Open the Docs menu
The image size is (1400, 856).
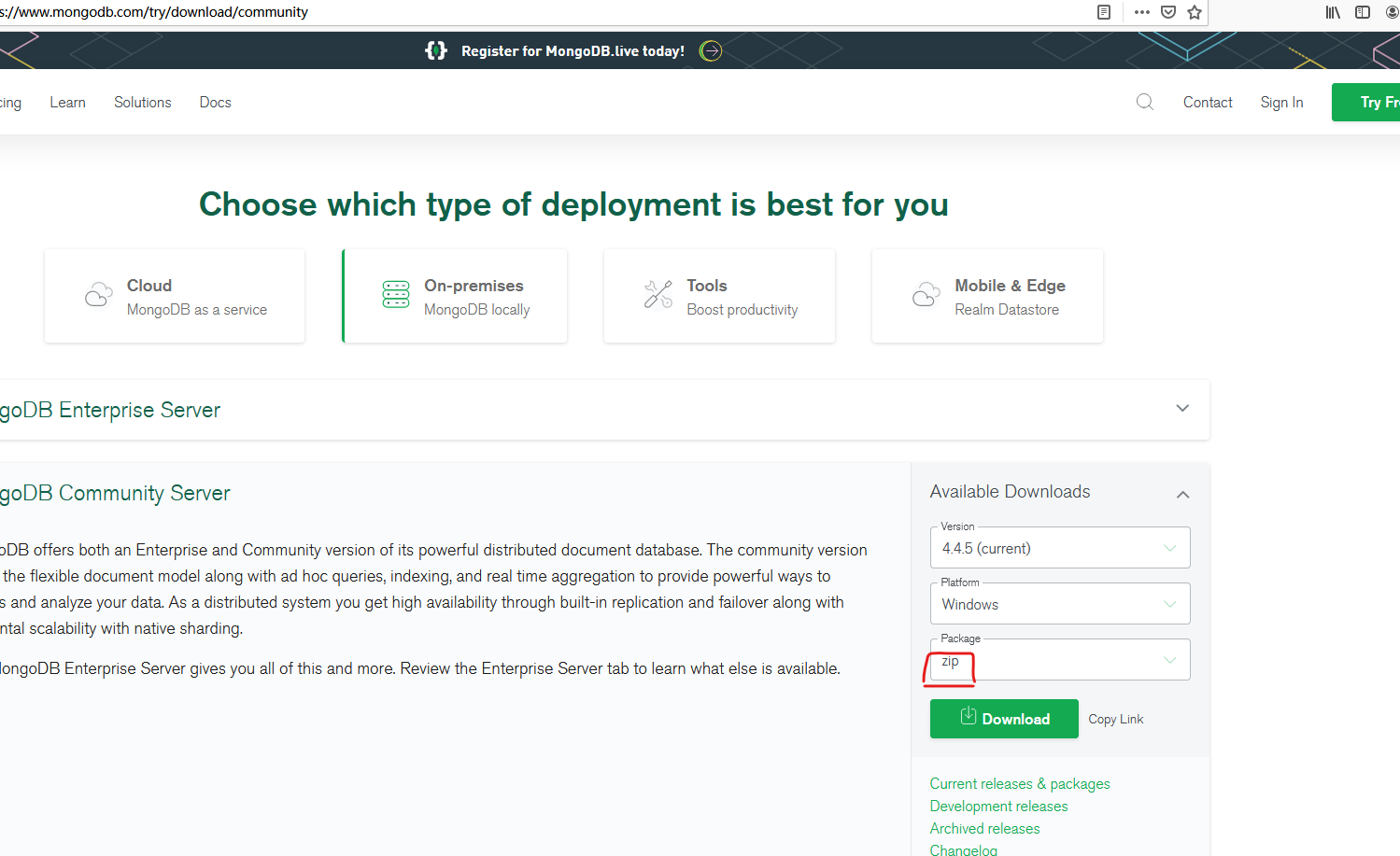(x=215, y=103)
